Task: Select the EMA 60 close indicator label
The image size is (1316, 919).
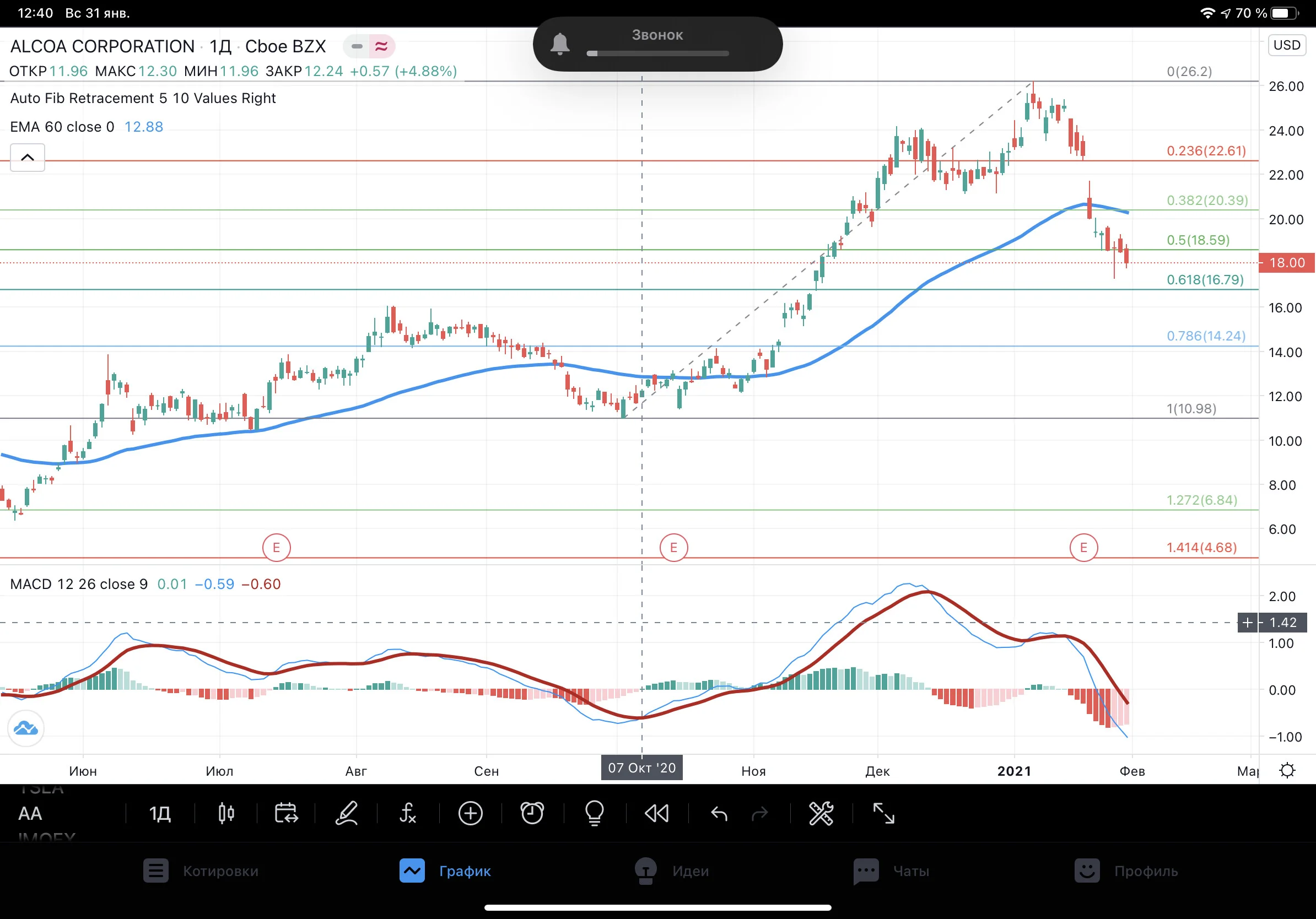Action: 62,127
